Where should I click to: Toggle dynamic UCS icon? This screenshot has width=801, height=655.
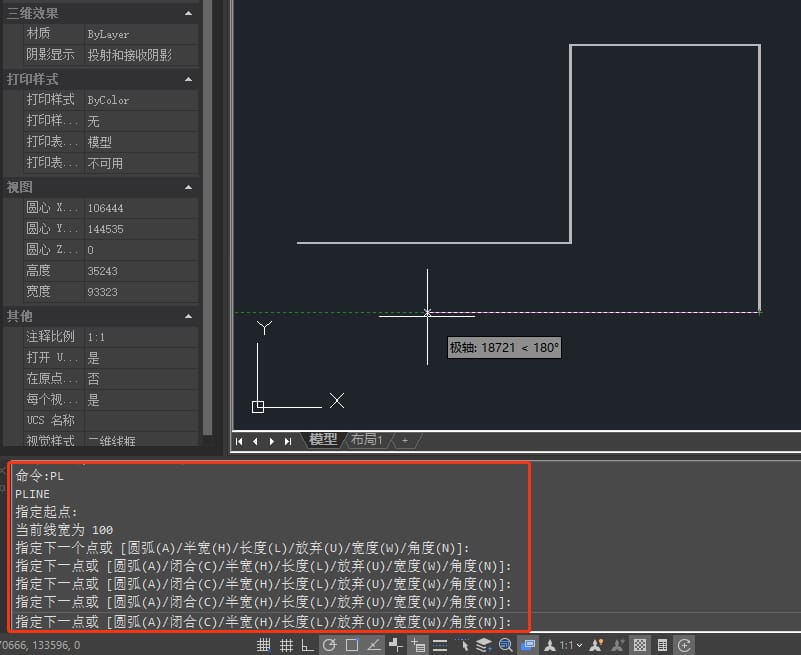tap(396, 645)
